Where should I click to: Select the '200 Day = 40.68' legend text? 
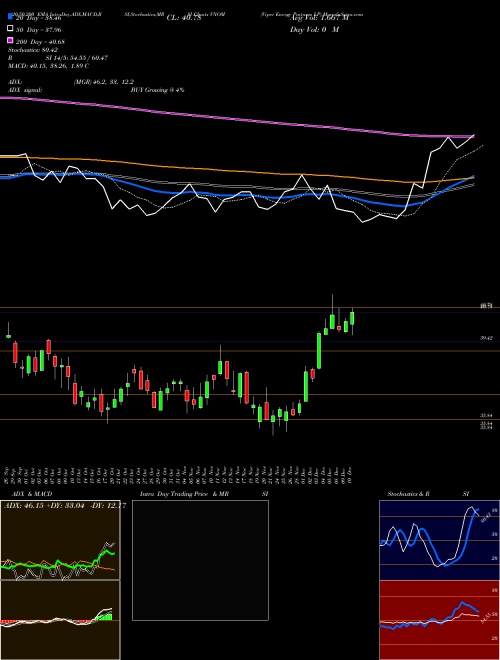tap(40, 41)
